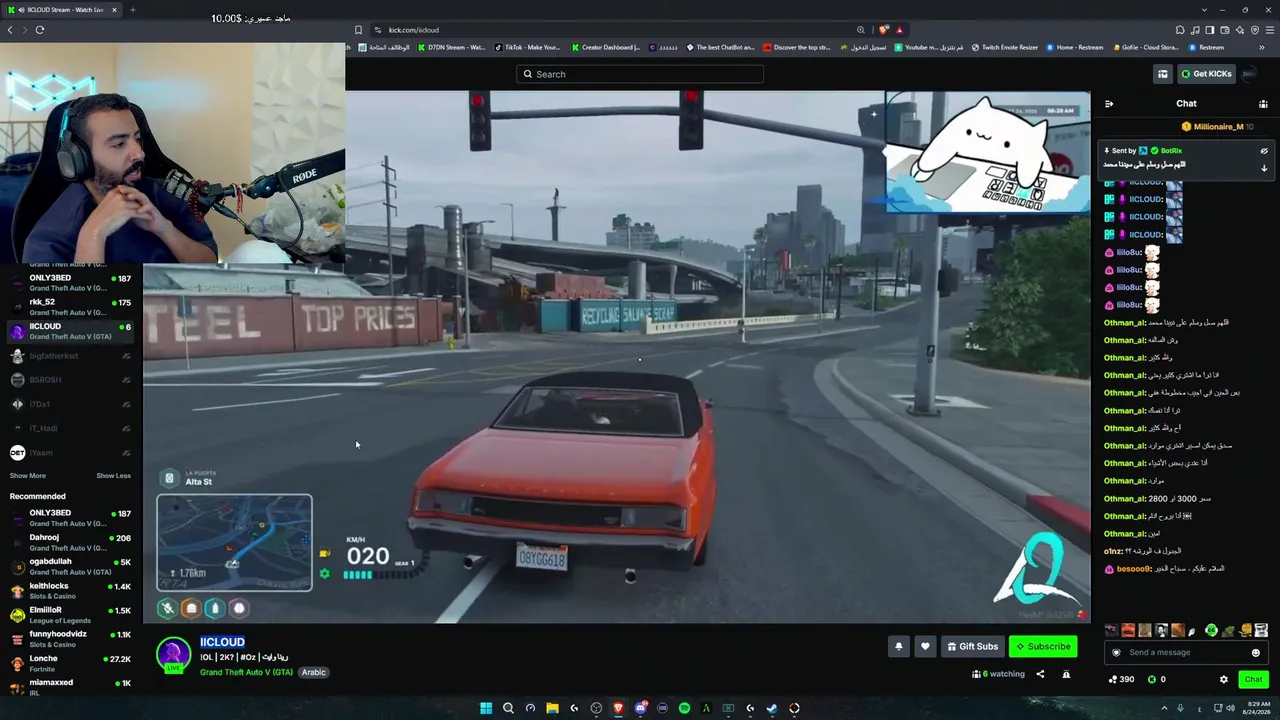The width and height of the screenshot is (1280, 720).
Task: Open Dahrooj channel in Recommended
Action: [x=70, y=542]
